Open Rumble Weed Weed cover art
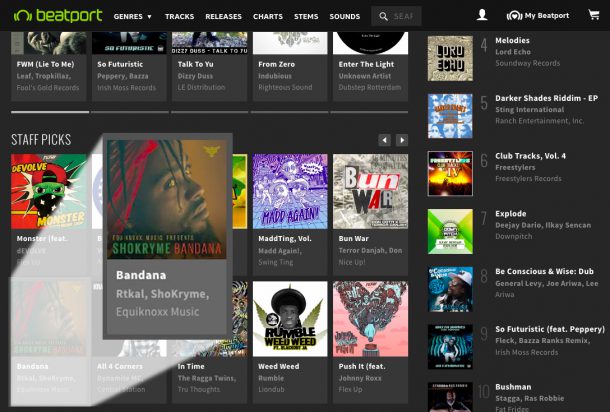Screen dimensions: 610x412 (x=290, y=319)
